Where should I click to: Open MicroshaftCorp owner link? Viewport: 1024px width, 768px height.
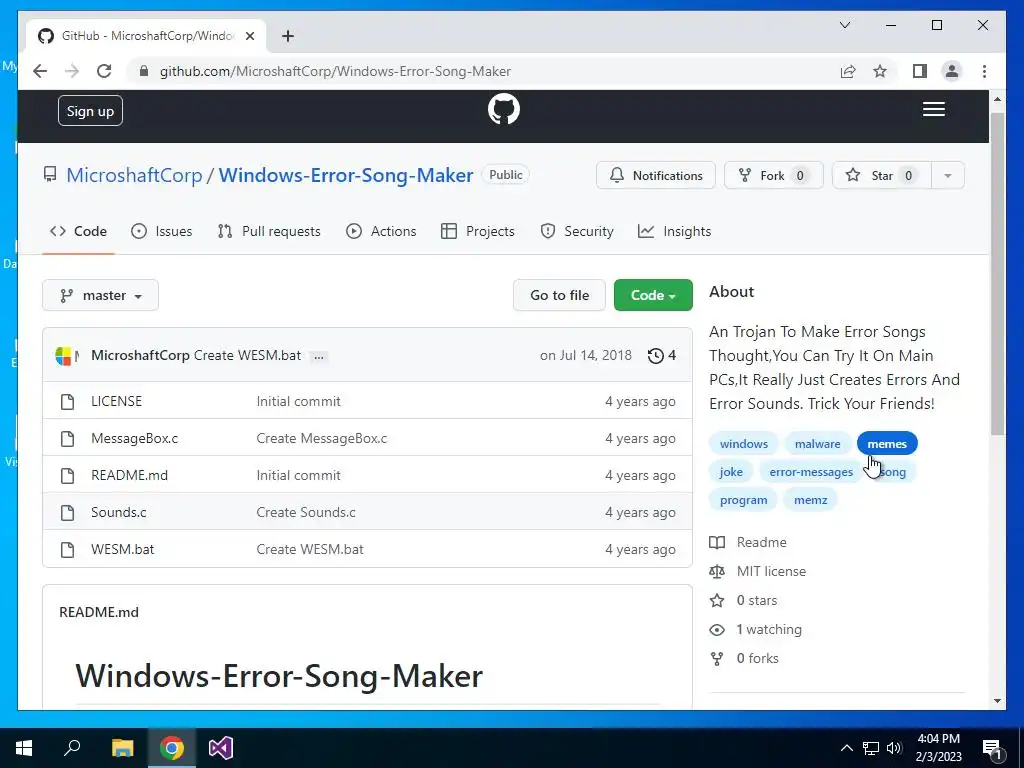tap(135, 175)
